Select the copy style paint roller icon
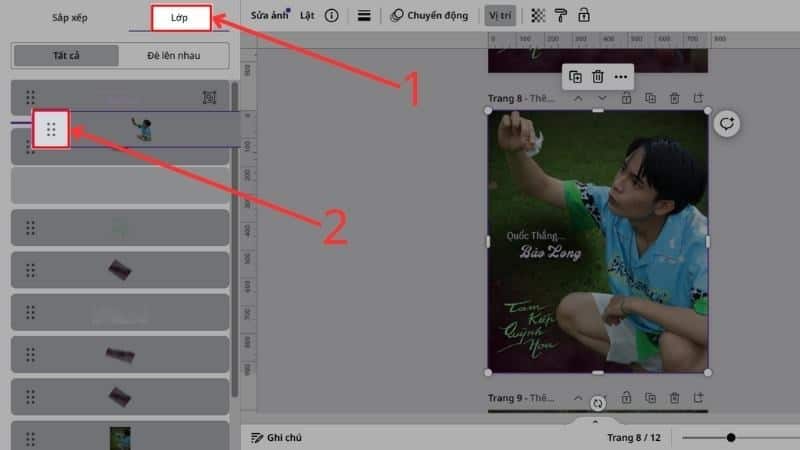The height and width of the screenshot is (450, 800). [561, 16]
